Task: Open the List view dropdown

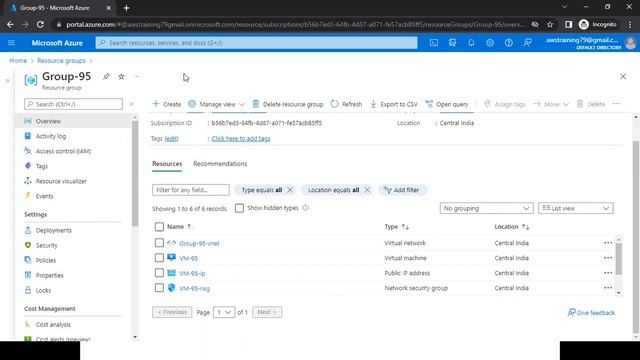Action: click(576, 208)
